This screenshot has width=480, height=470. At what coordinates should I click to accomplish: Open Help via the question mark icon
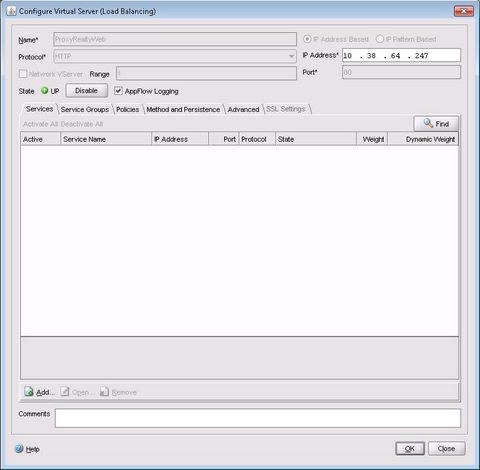coord(19,449)
